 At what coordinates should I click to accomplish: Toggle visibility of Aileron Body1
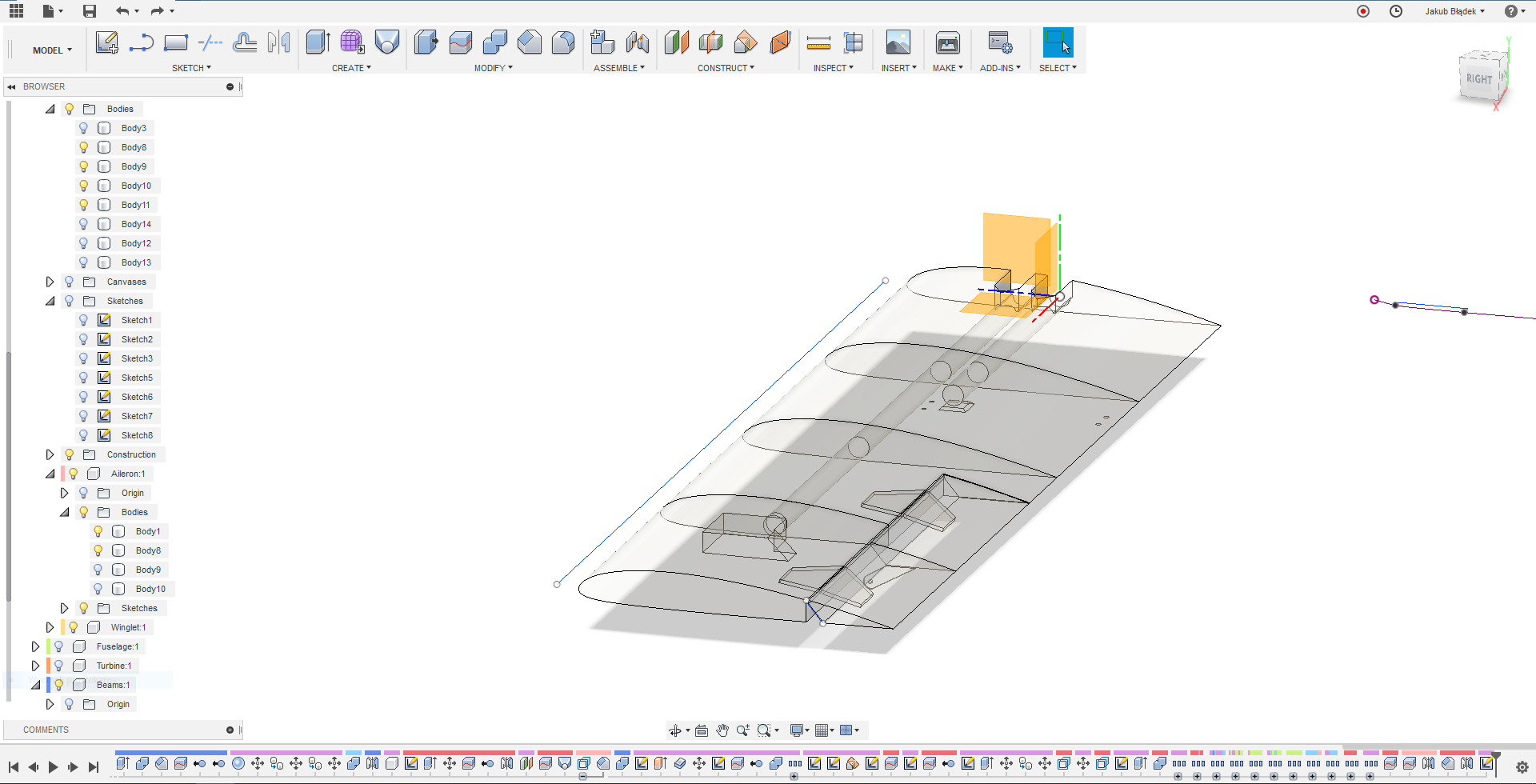[x=98, y=531]
